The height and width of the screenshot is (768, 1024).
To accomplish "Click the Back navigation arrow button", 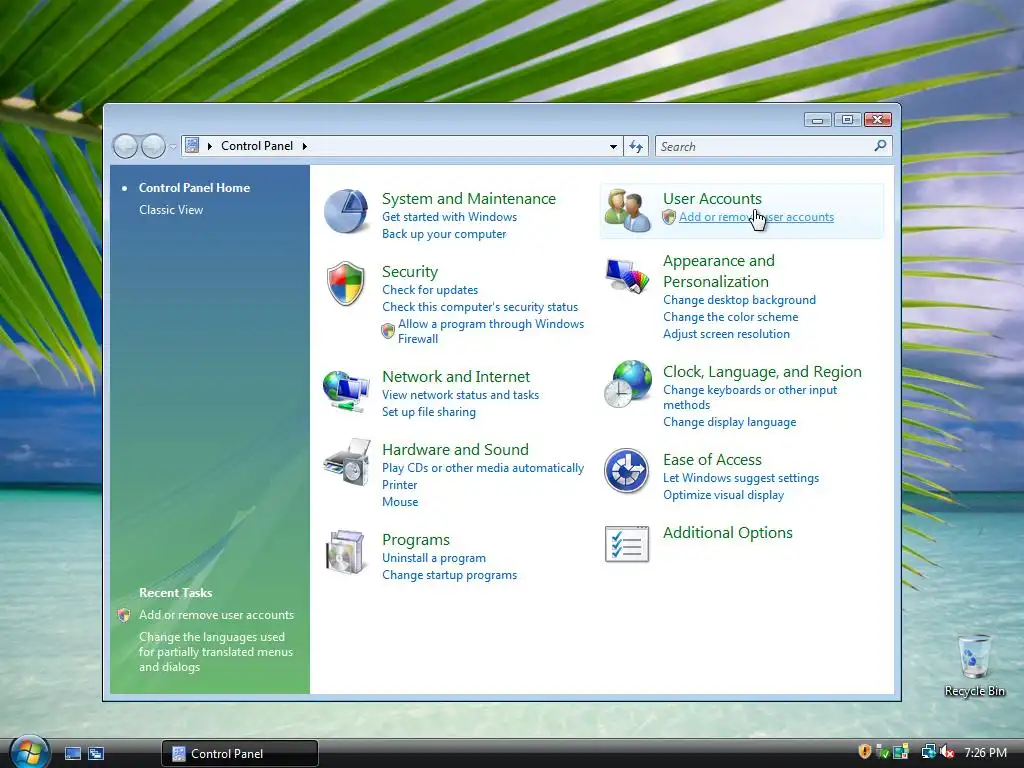I will 125,146.
